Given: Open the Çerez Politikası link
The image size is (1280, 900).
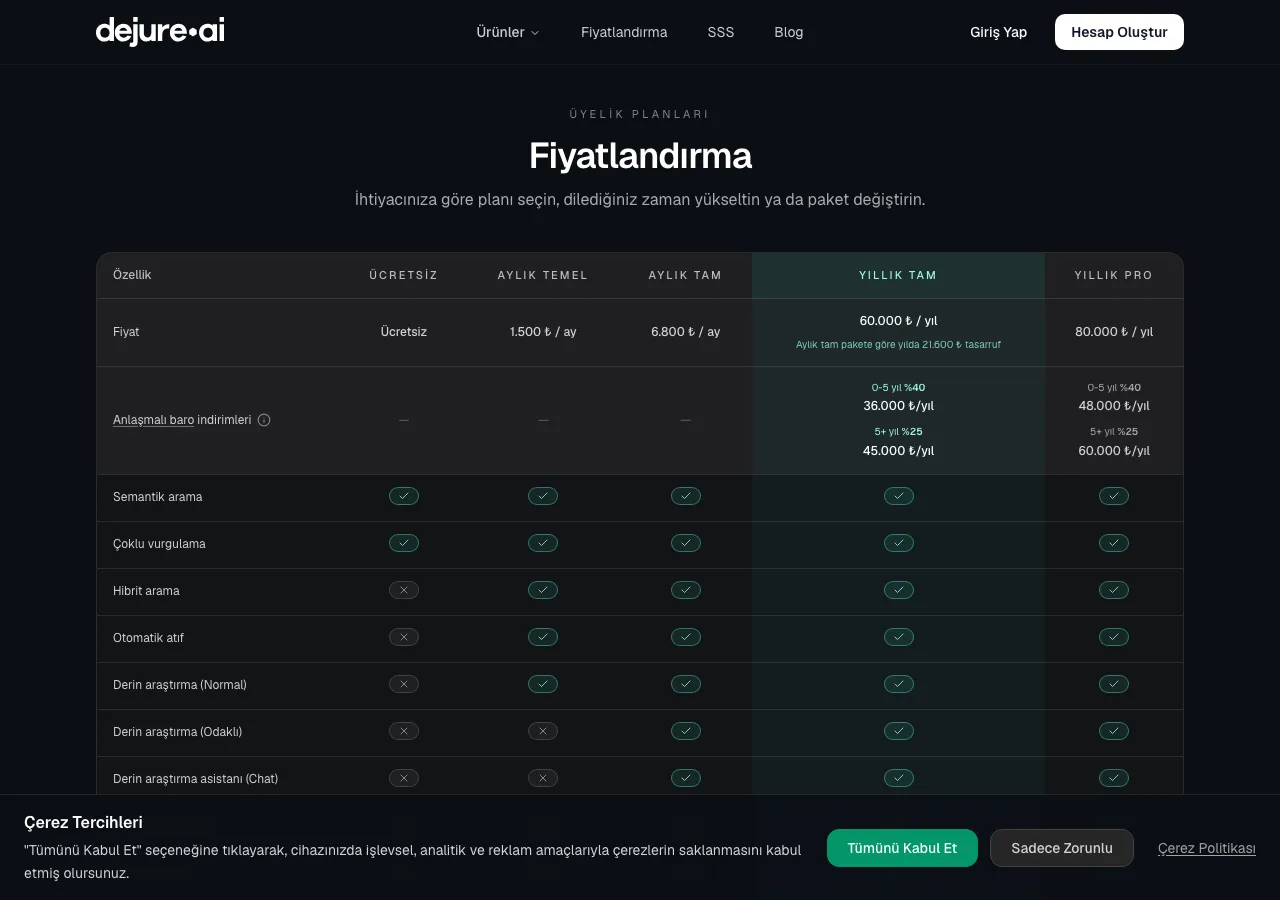Looking at the screenshot, I should pos(1207,848).
